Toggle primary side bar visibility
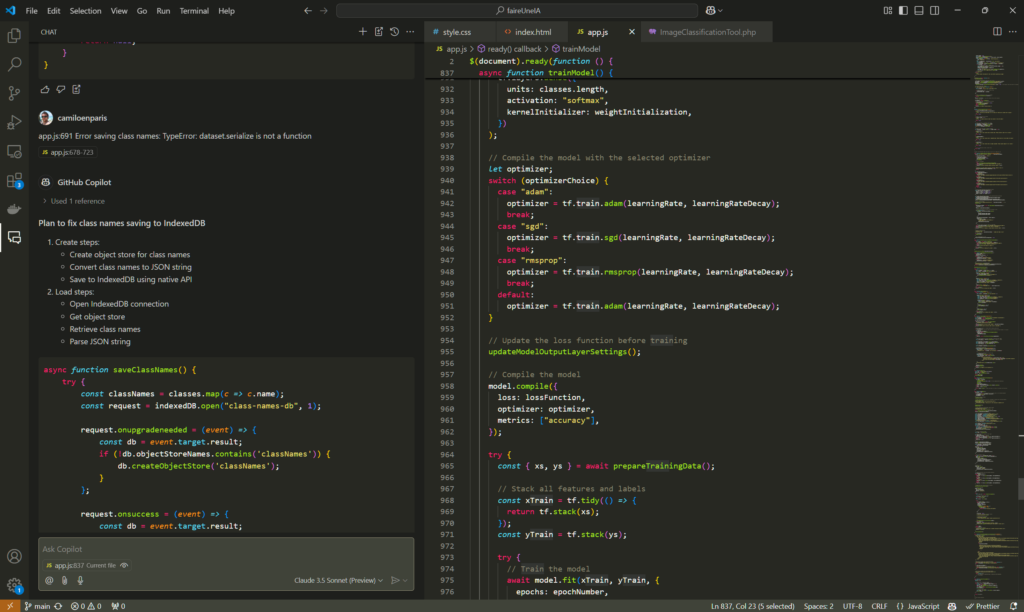The image size is (1024, 612). (903, 10)
